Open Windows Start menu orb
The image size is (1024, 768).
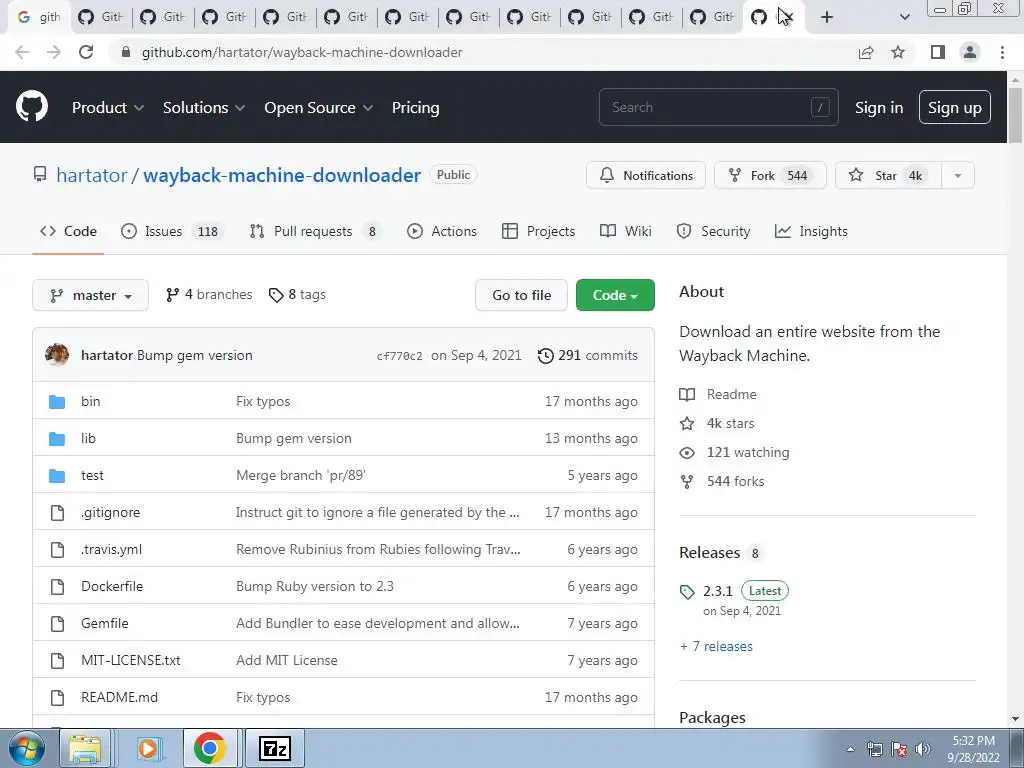pos(26,748)
